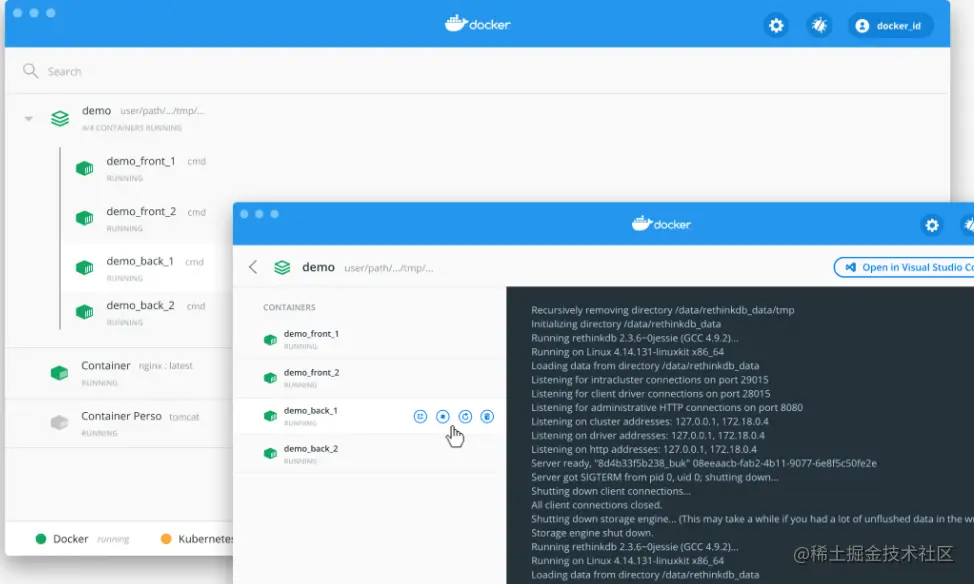Image resolution: width=974 pixels, height=584 pixels.
Task: Open settings gear in back Docker window
Action: (776, 25)
